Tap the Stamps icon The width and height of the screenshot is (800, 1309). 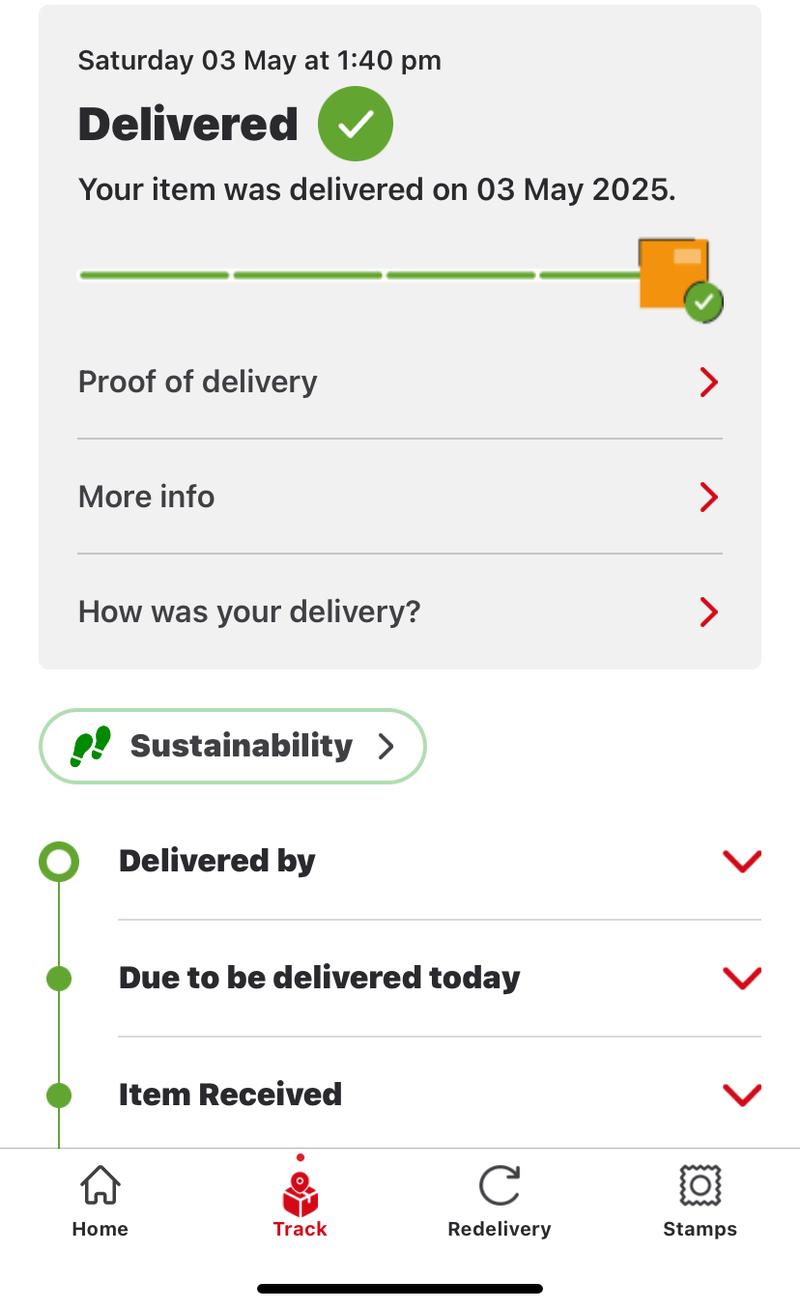coord(700,1186)
